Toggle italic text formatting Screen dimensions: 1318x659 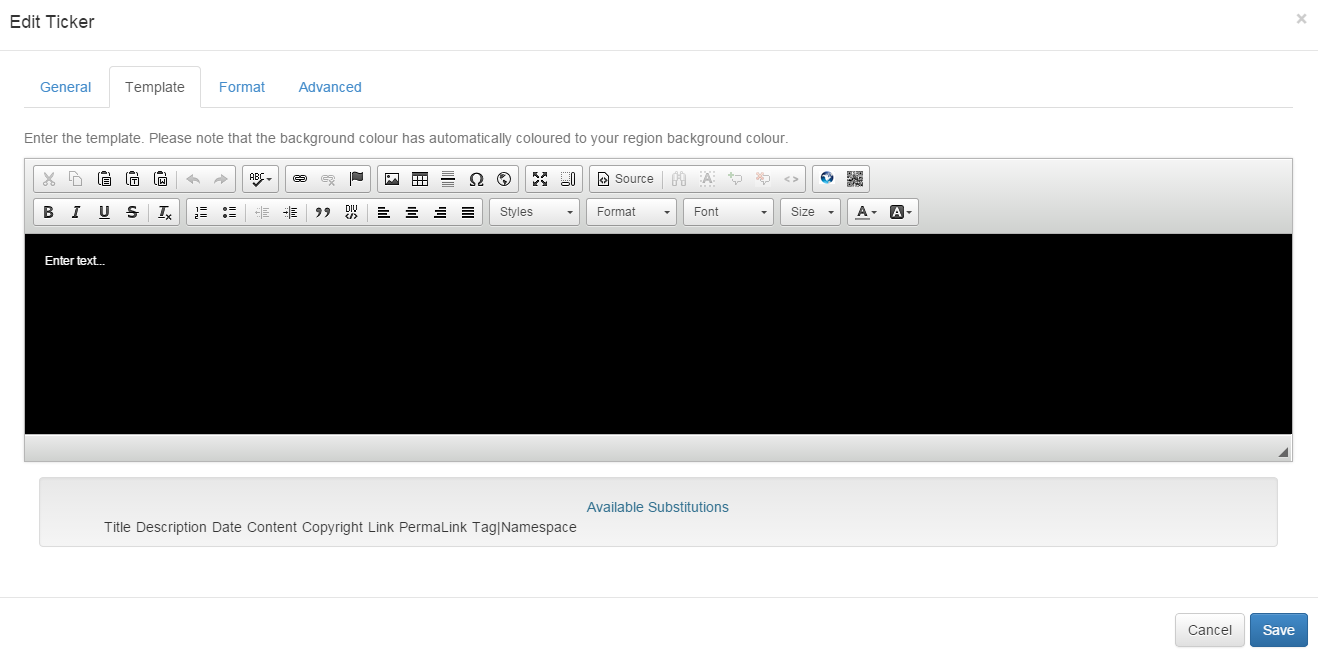click(x=76, y=212)
